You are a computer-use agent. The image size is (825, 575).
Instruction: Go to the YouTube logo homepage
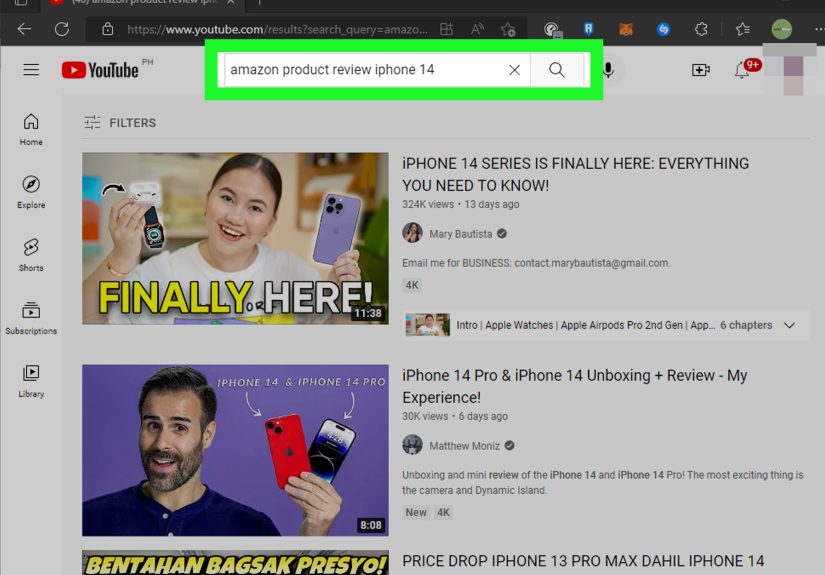100,69
